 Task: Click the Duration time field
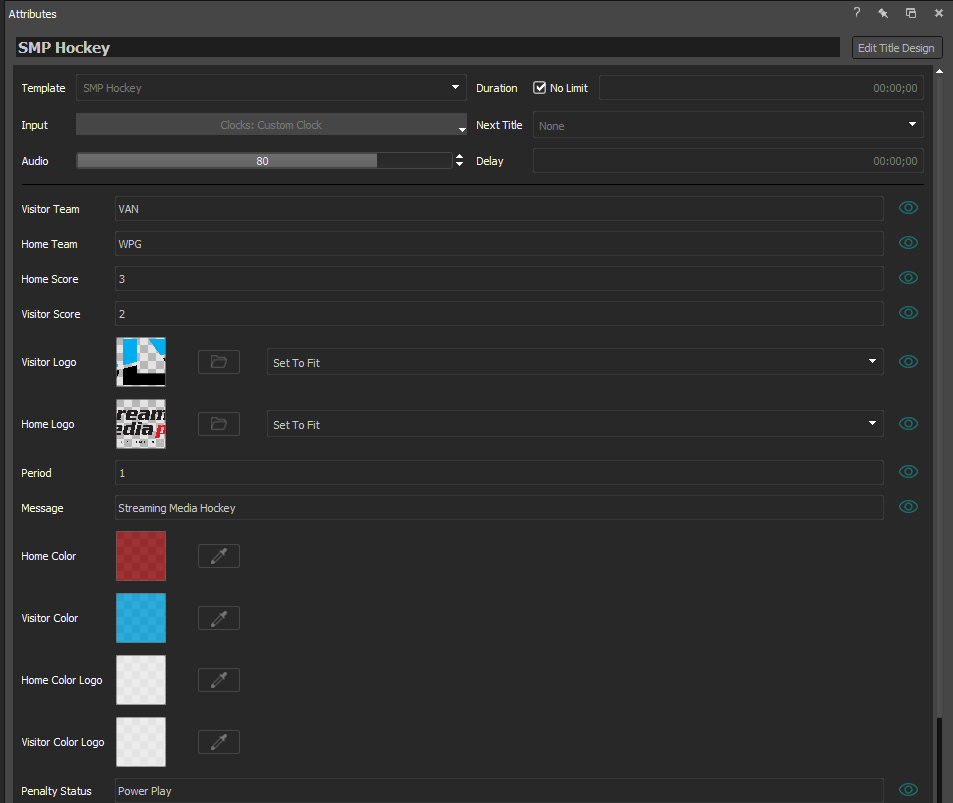[762, 88]
